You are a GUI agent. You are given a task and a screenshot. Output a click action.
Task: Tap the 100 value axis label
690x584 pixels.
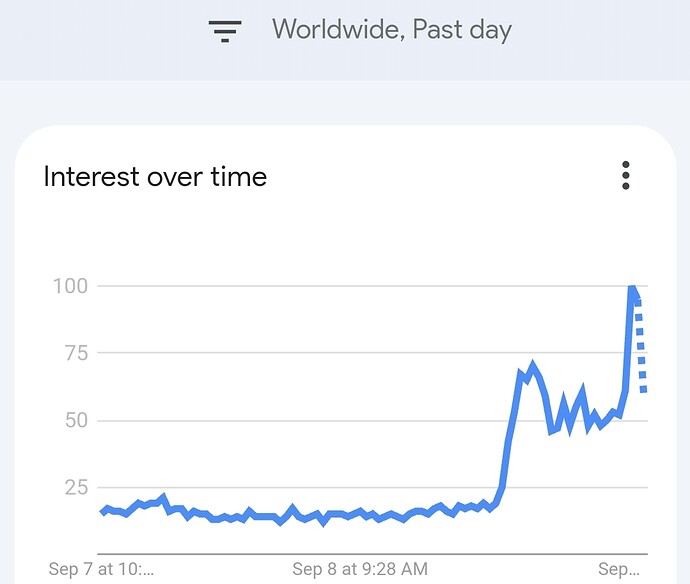pos(70,286)
